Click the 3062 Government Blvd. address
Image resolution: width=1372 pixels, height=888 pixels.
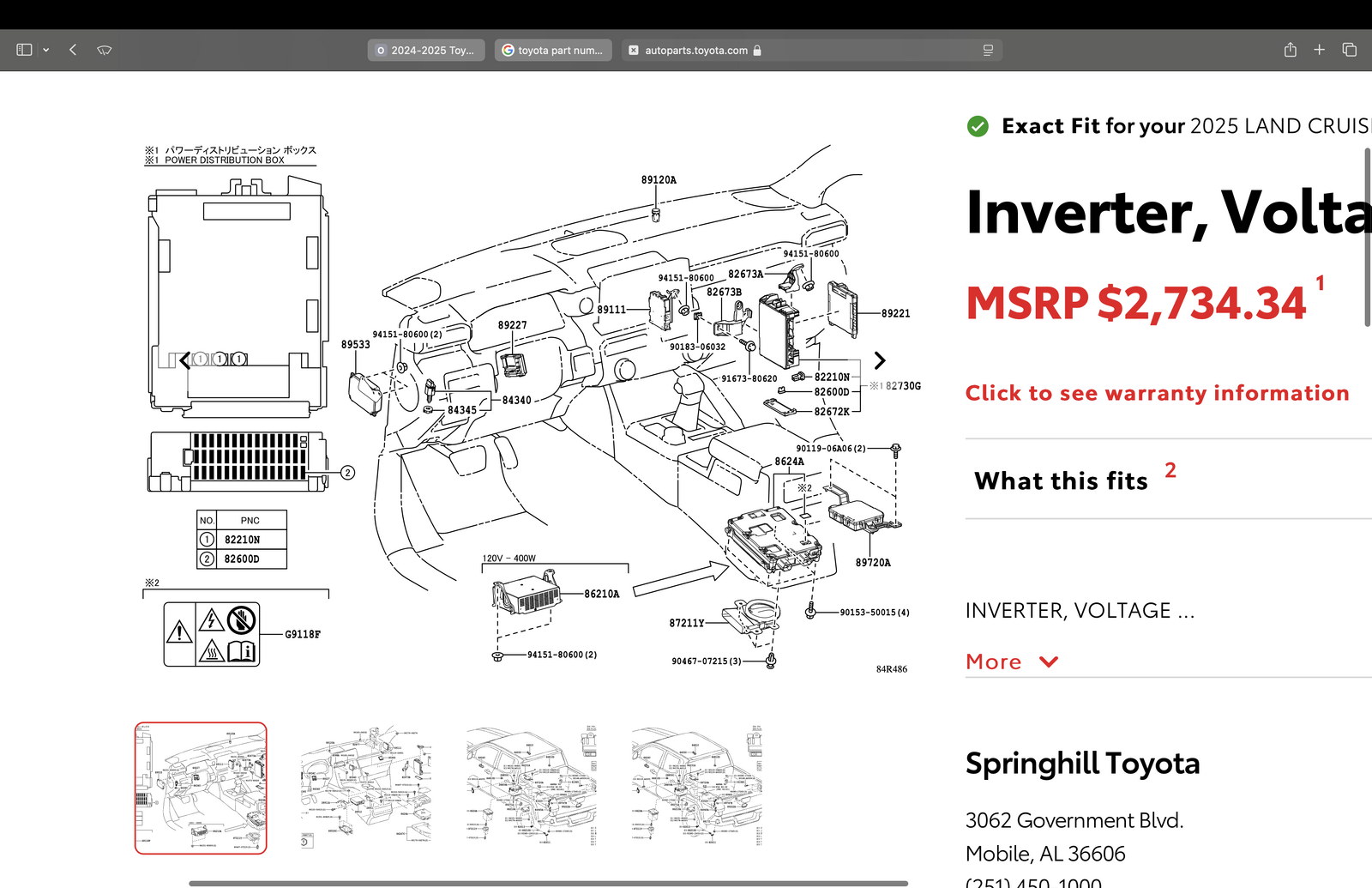click(1074, 820)
